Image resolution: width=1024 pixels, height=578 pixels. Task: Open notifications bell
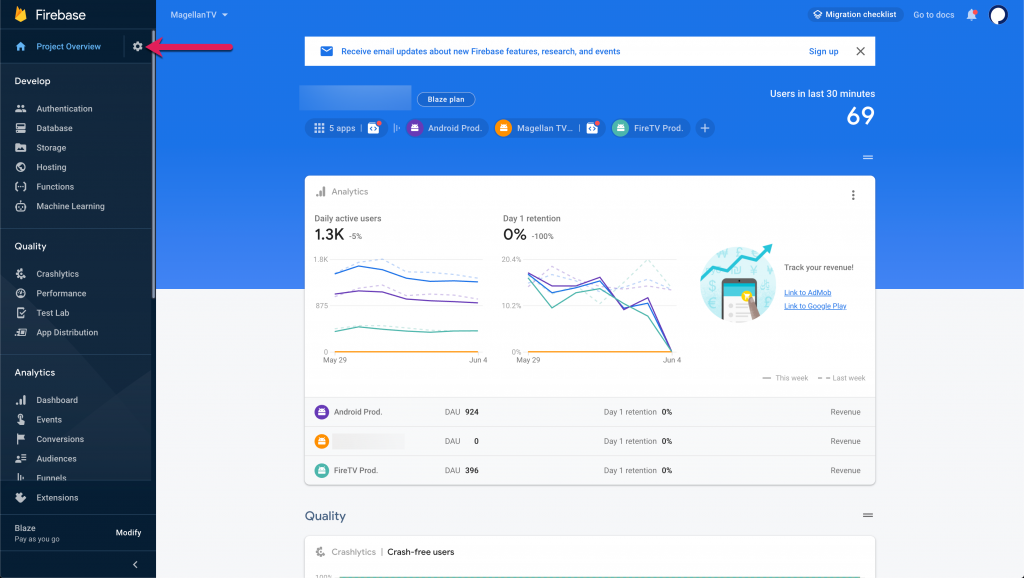tap(972, 14)
